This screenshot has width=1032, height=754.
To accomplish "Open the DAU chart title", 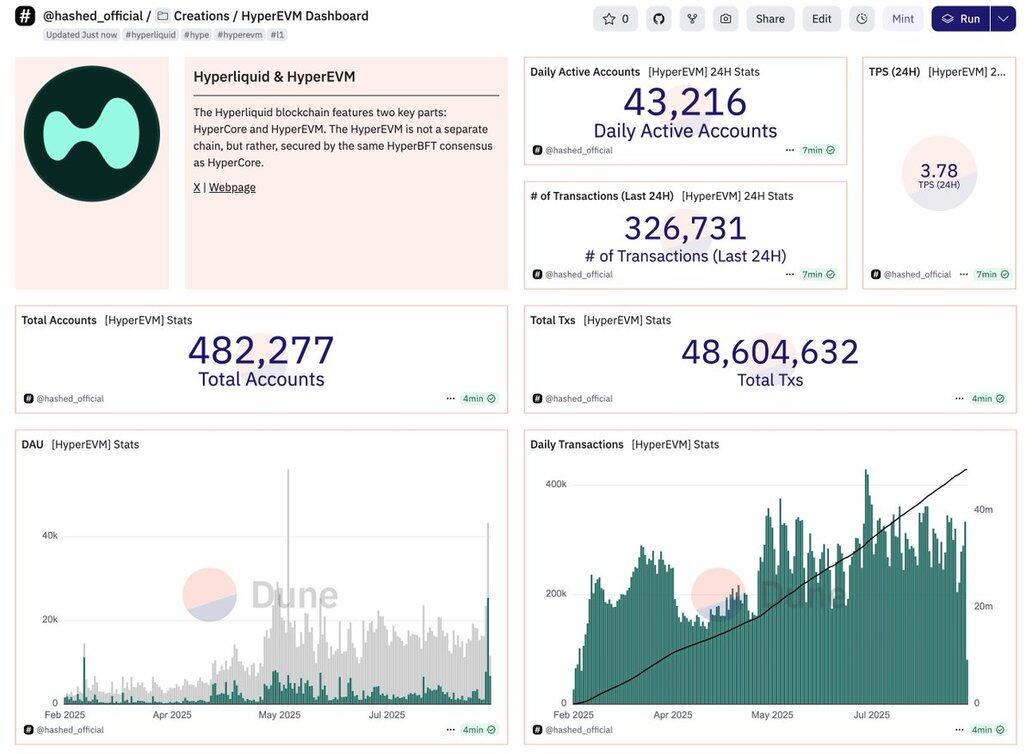I will point(32,445).
